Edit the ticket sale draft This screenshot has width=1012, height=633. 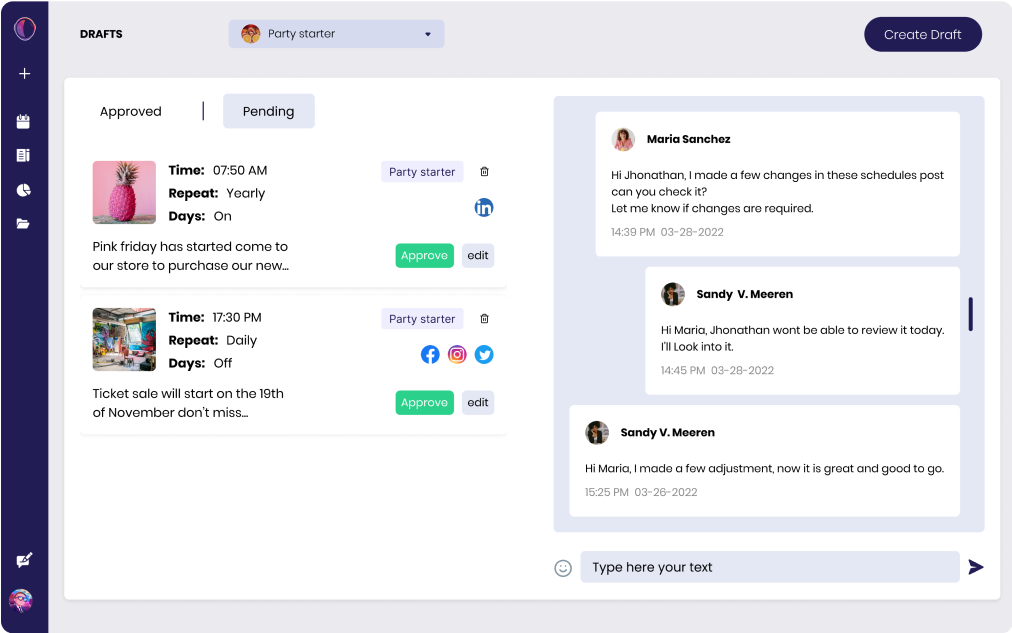(478, 403)
